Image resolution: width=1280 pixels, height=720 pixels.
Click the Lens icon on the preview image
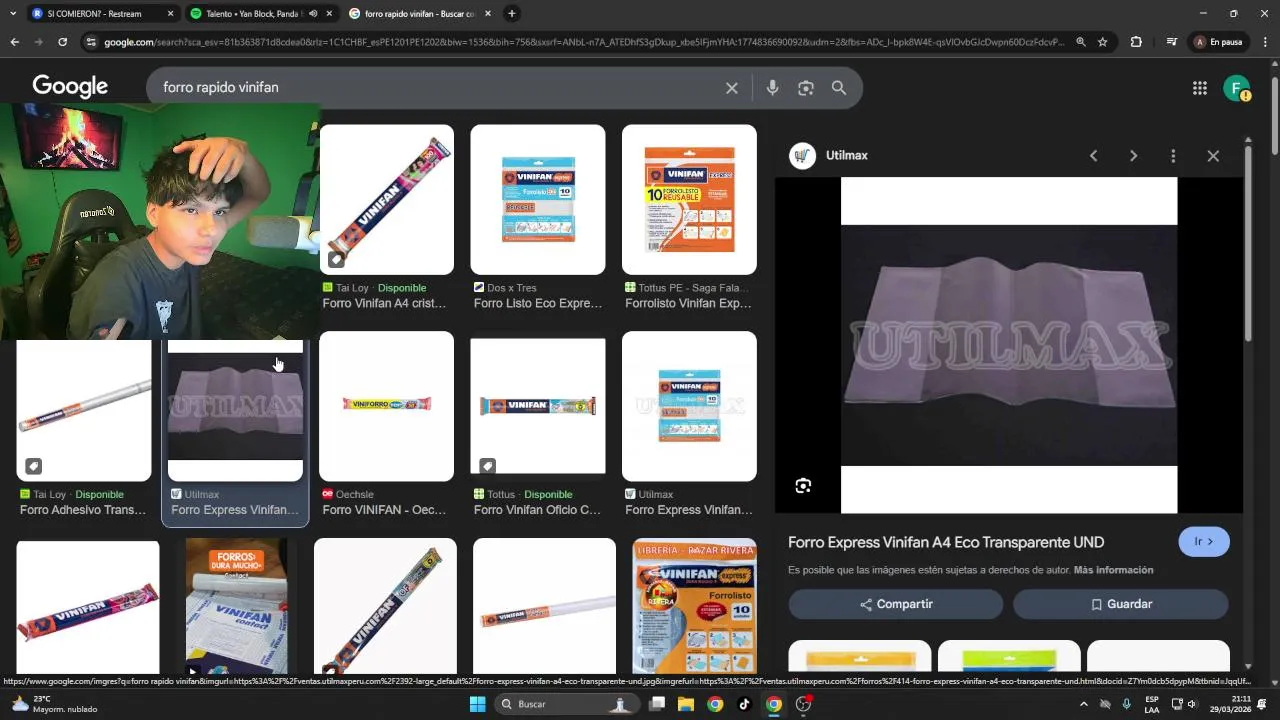803,486
